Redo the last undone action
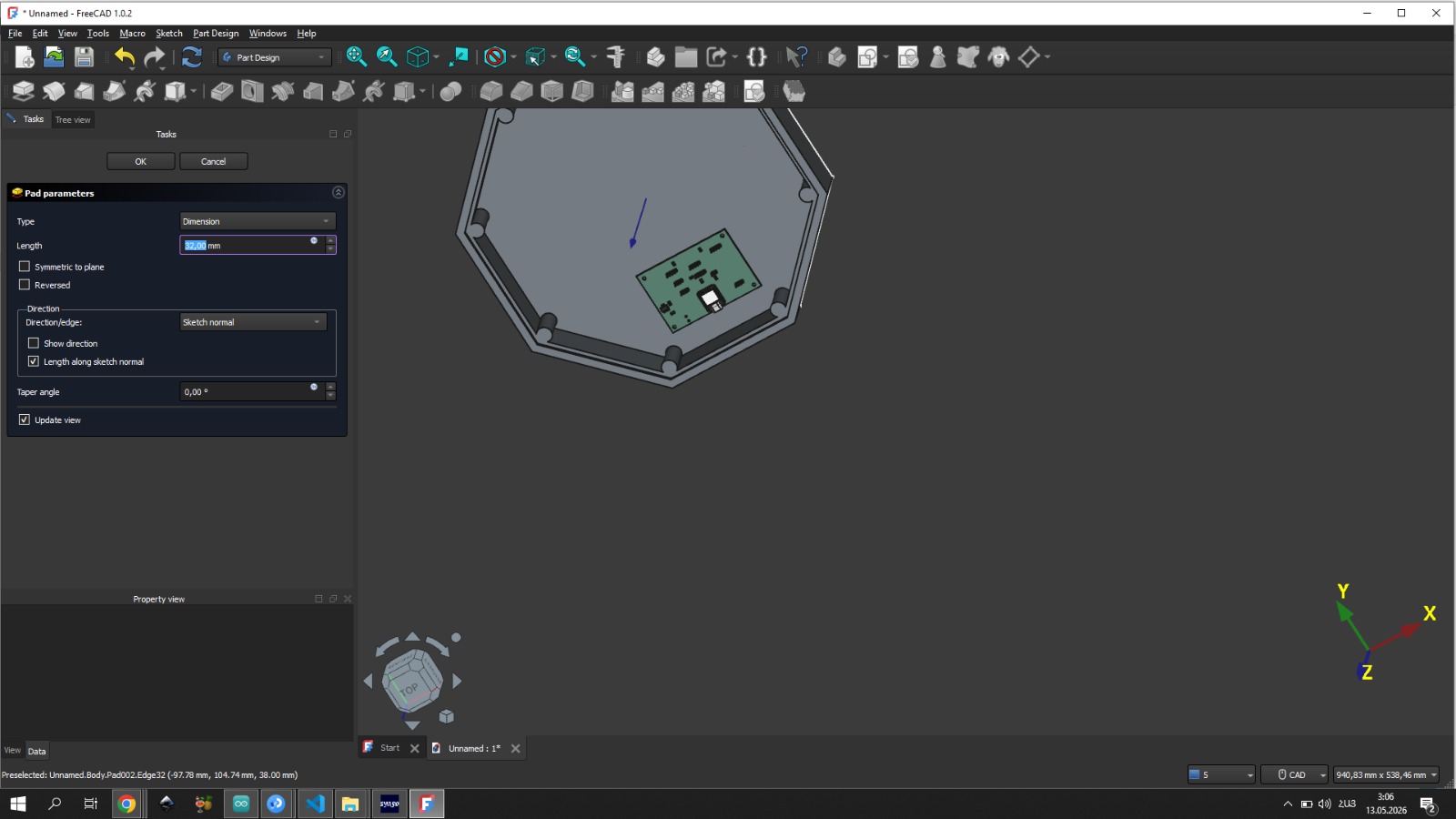Image resolution: width=1456 pixels, height=819 pixels. (154, 57)
